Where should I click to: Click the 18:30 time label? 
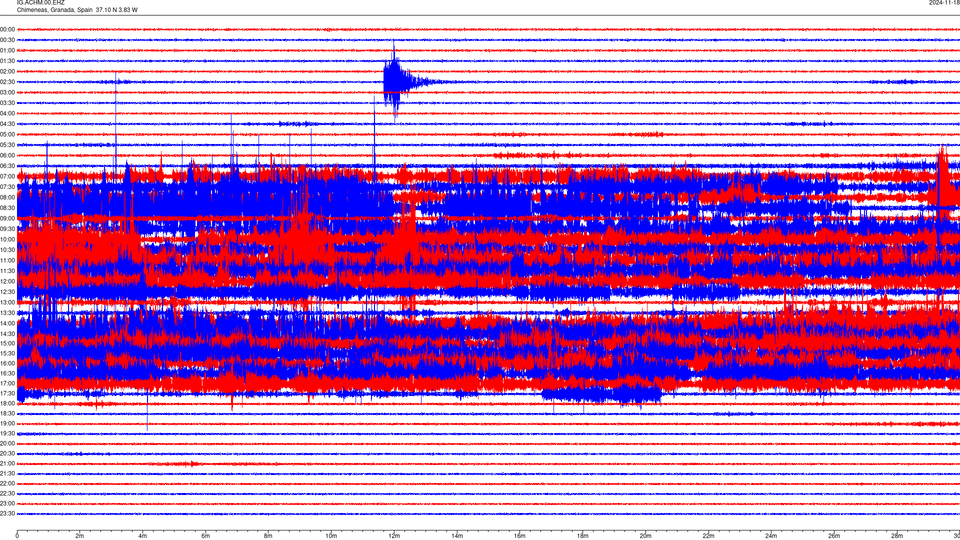pyautogui.click(x=7, y=414)
